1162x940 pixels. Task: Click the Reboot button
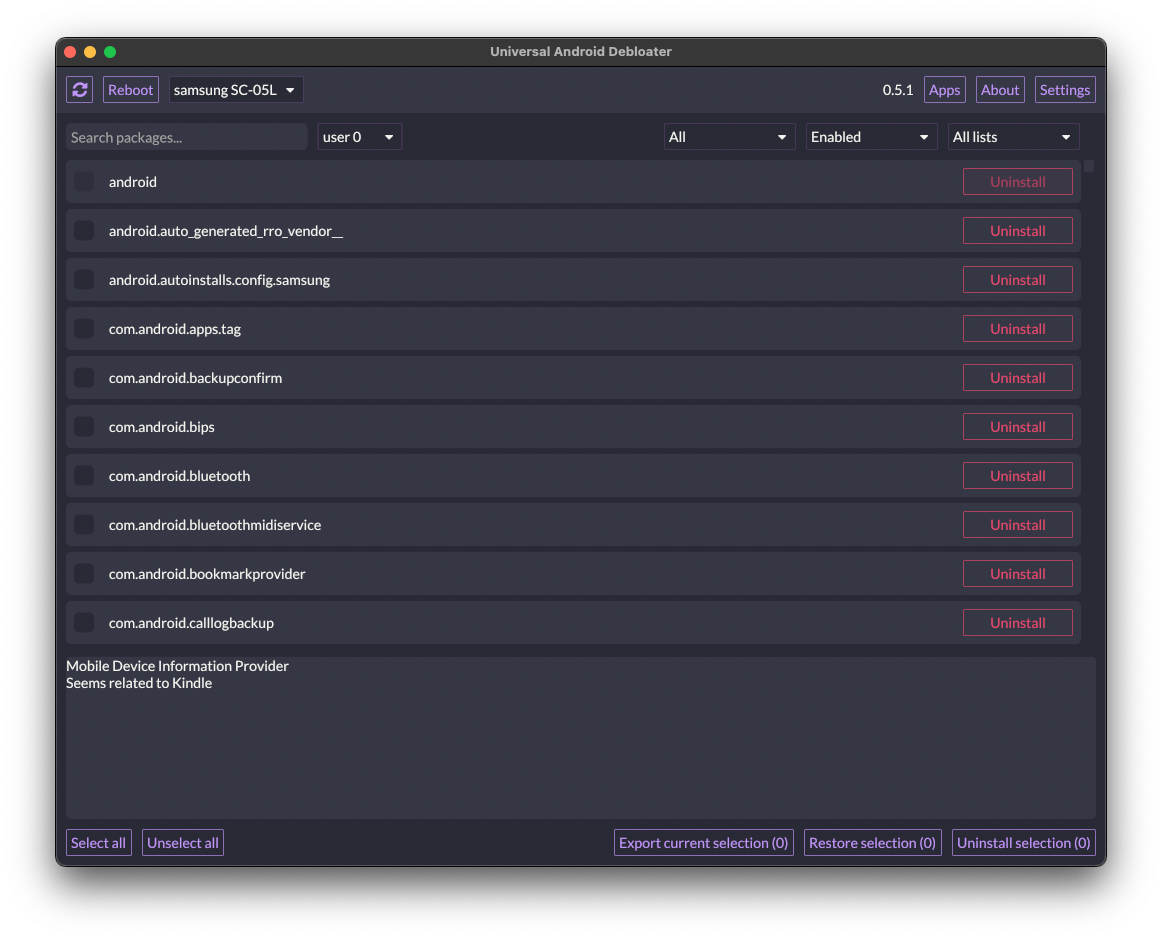click(x=130, y=90)
